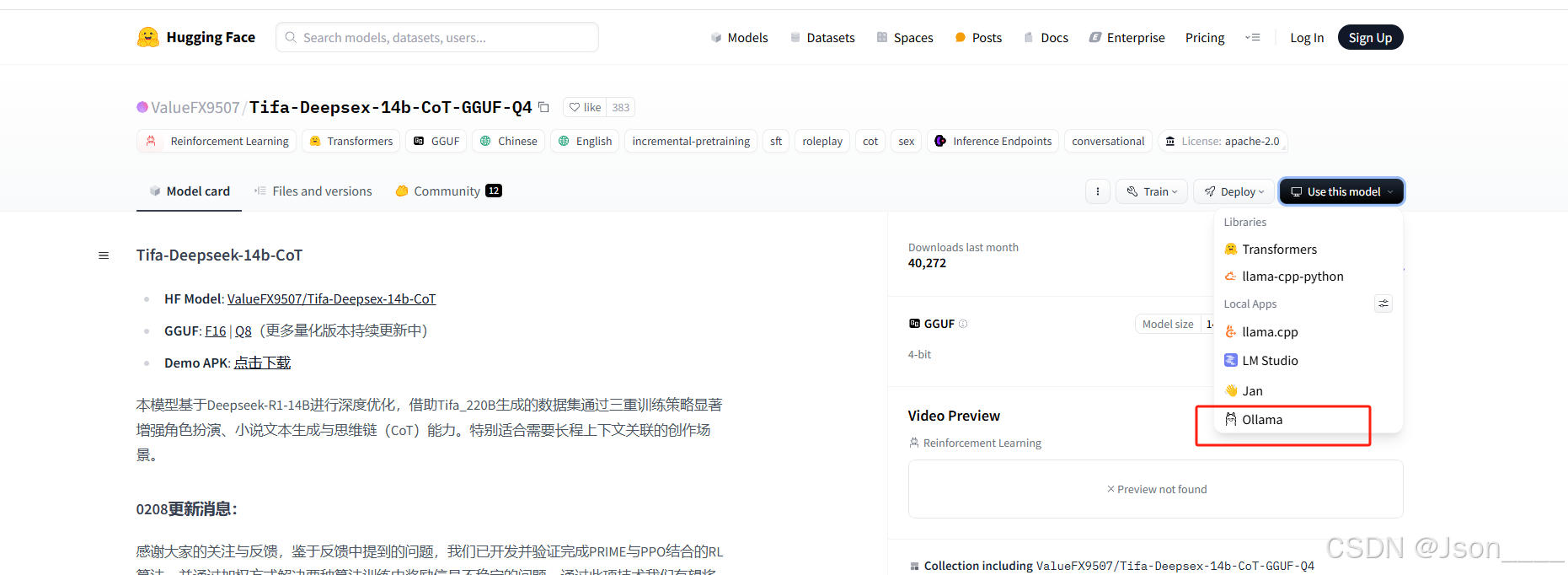
Task: Click the 383 likes count
Action: [x=621, y=107]
